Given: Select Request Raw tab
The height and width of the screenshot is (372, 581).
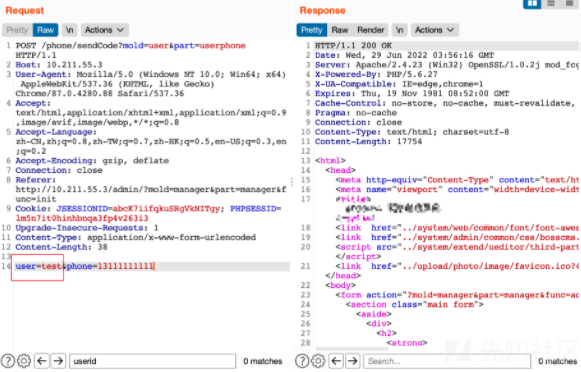Looking at the screenshot, I should pyautogui.click(x=46, y=30).
